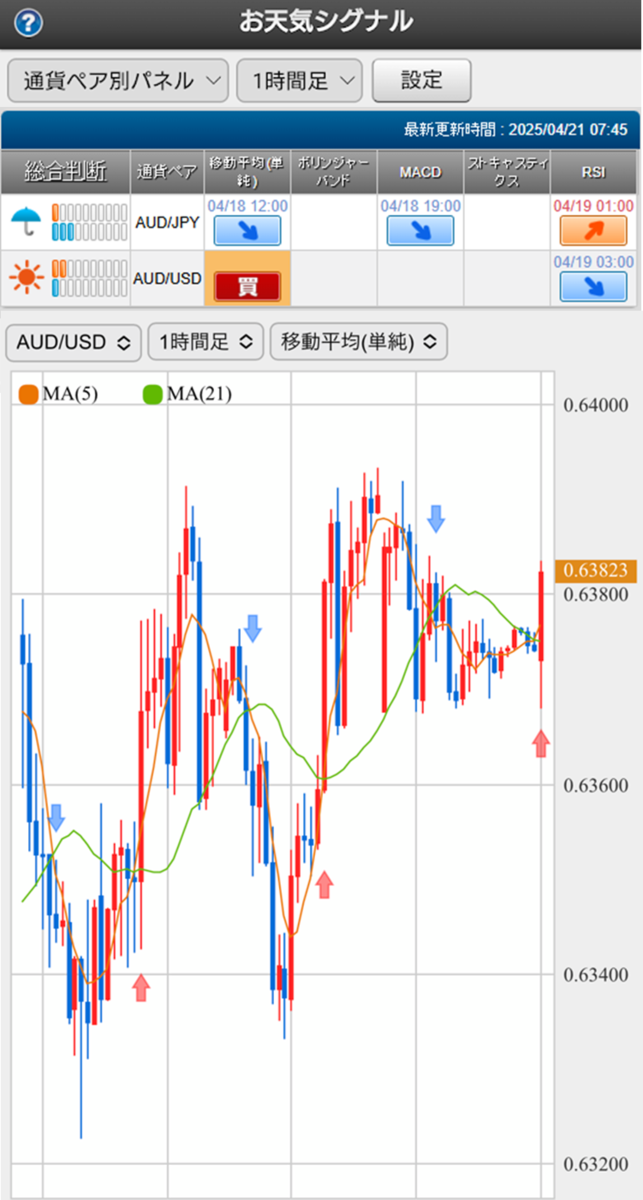Image resolution: width=643 pixels, height=1200 pixels.
Task: Click the AUD/USD RSI blue down arrow
Action: pos(593,287)
